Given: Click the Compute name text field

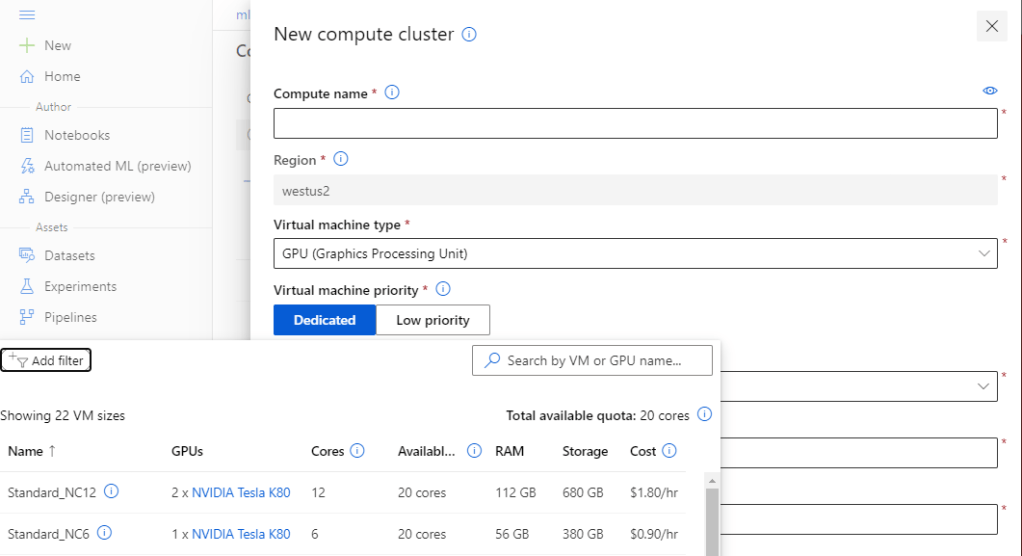Looking at the screenshot, I should point(635,123).
